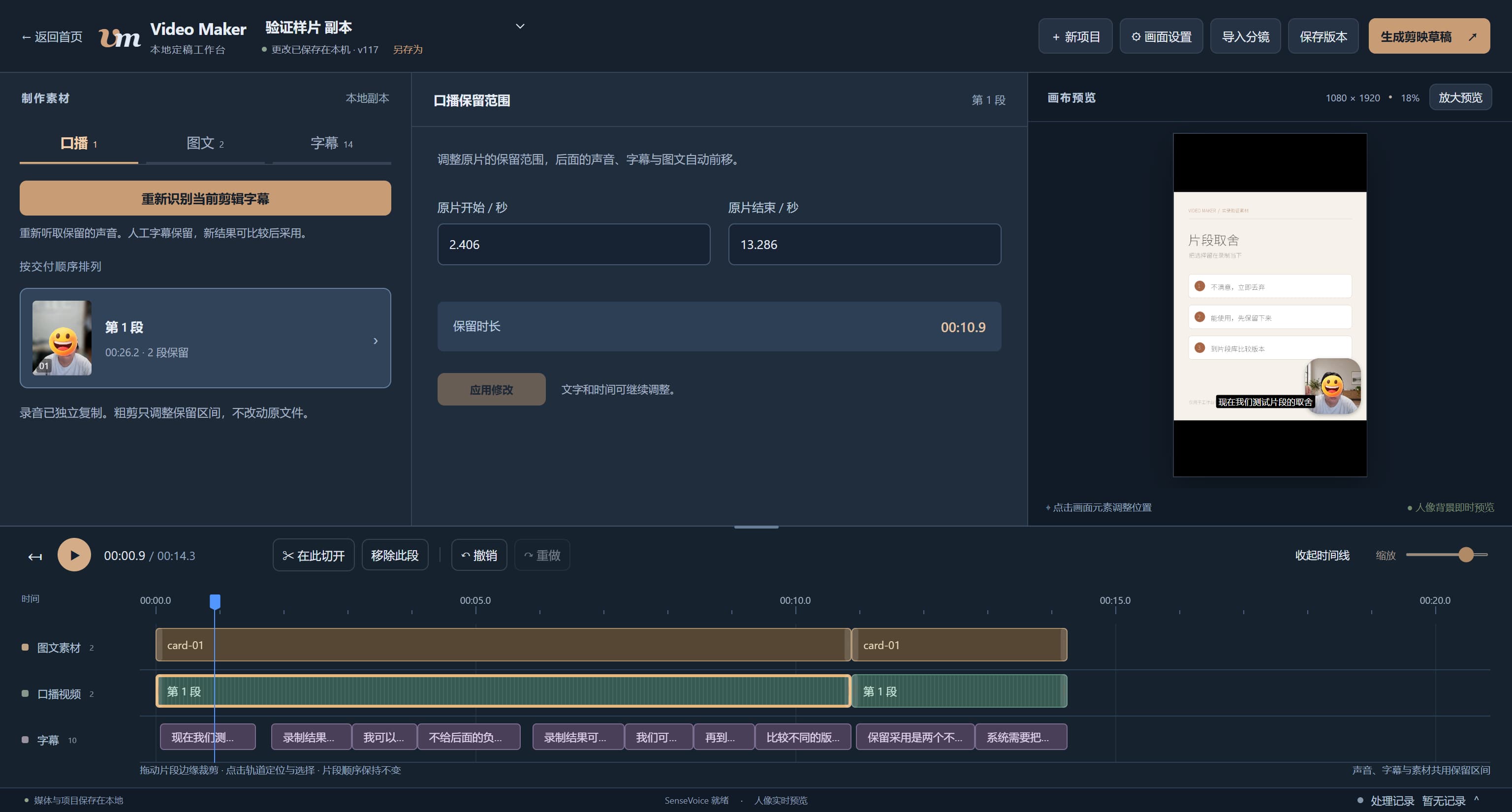Click 导入分镜 button
Screen dimensions: 1512x812
pos(1246,36)
